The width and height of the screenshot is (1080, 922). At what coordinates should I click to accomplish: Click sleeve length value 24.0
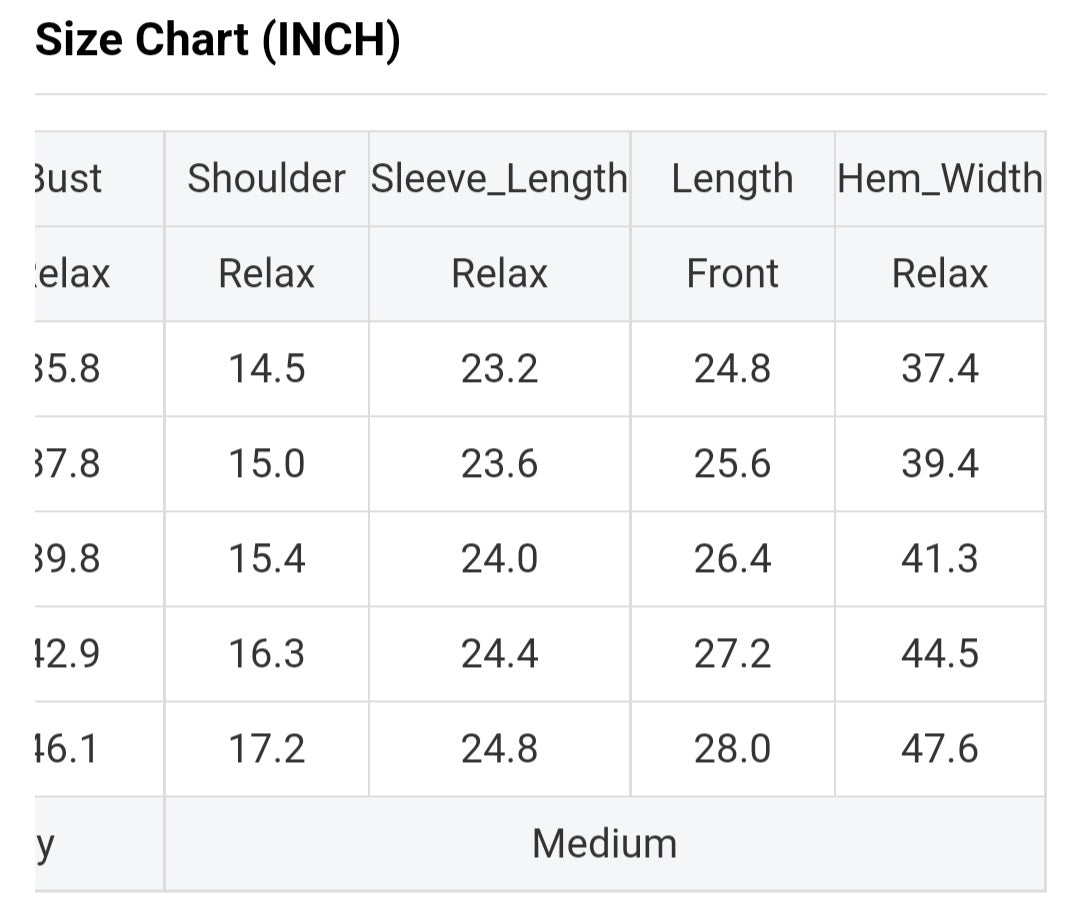tap(499, 559)
